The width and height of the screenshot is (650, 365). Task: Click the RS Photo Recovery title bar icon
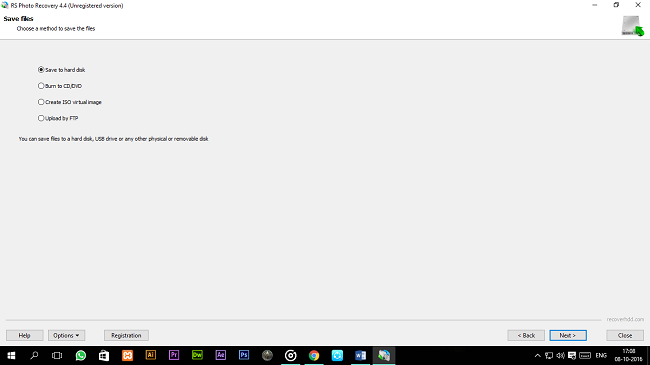pyautogui.click(x=5, y=5)
